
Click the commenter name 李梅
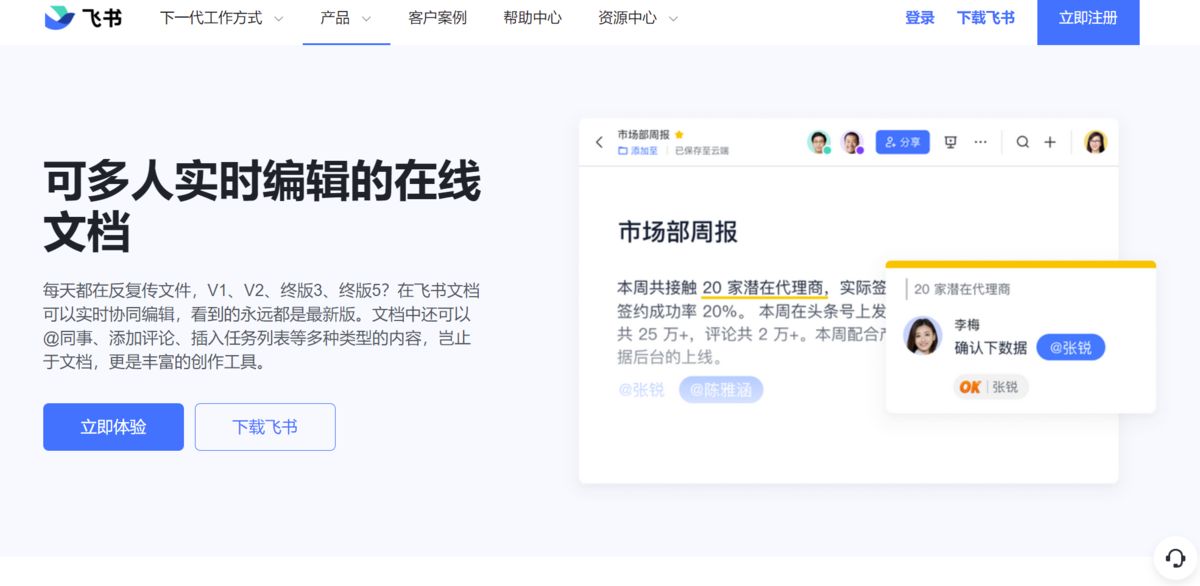click(967, 325)
